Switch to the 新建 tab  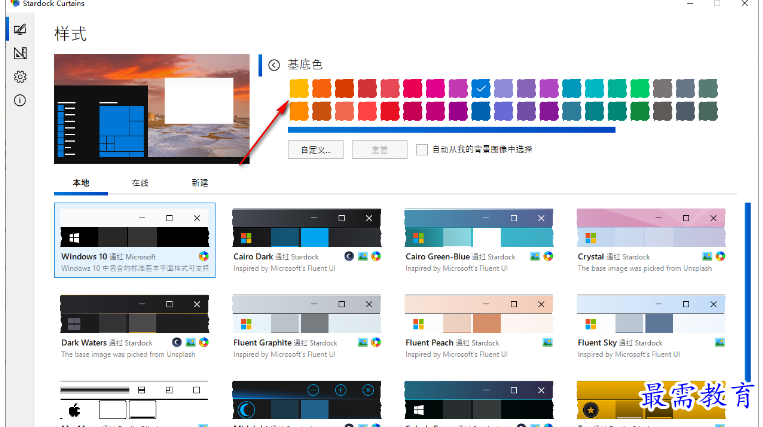click(x=200, y=183)
